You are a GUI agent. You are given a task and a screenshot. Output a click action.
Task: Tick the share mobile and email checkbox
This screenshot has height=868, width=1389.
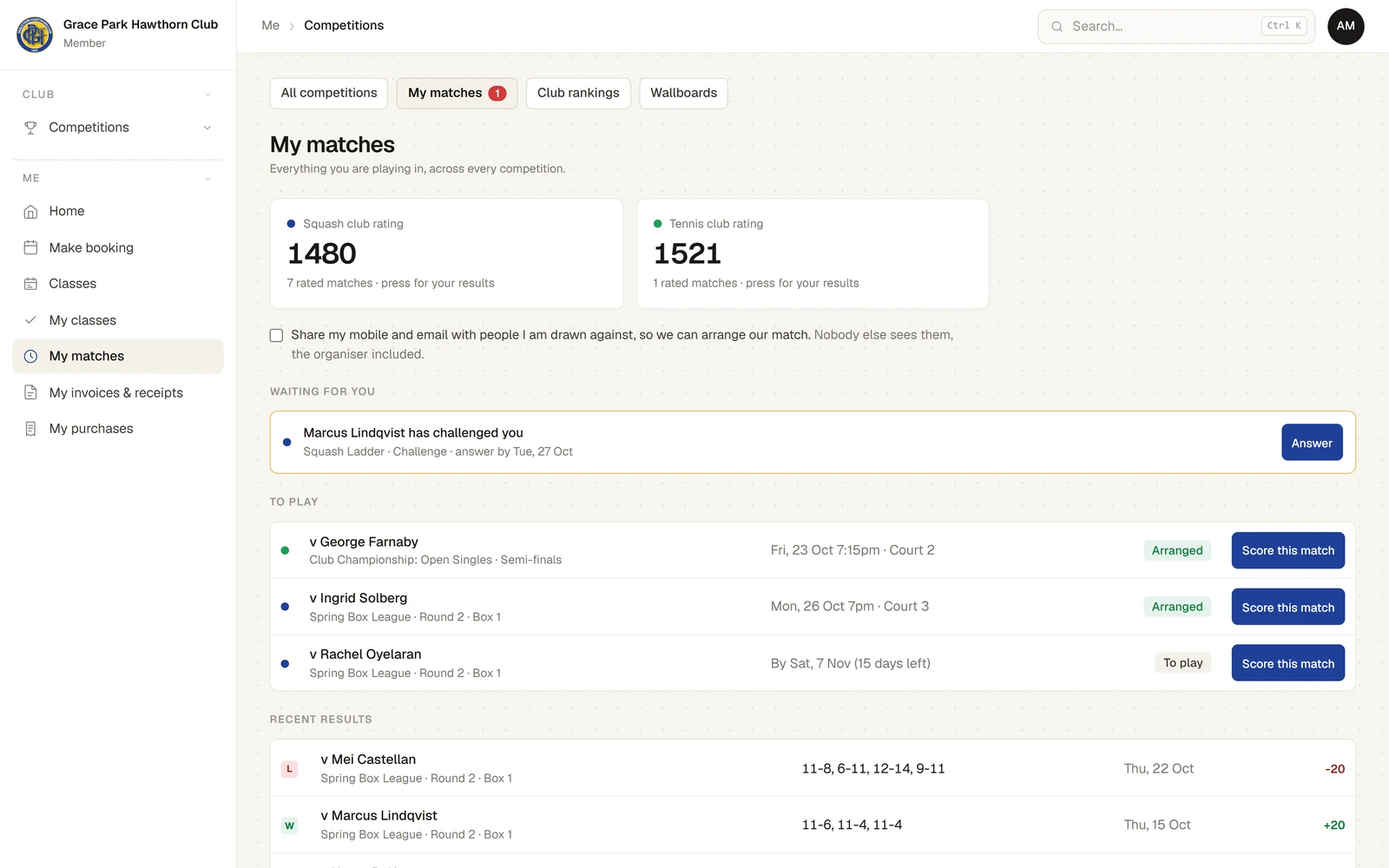(276, 335)
